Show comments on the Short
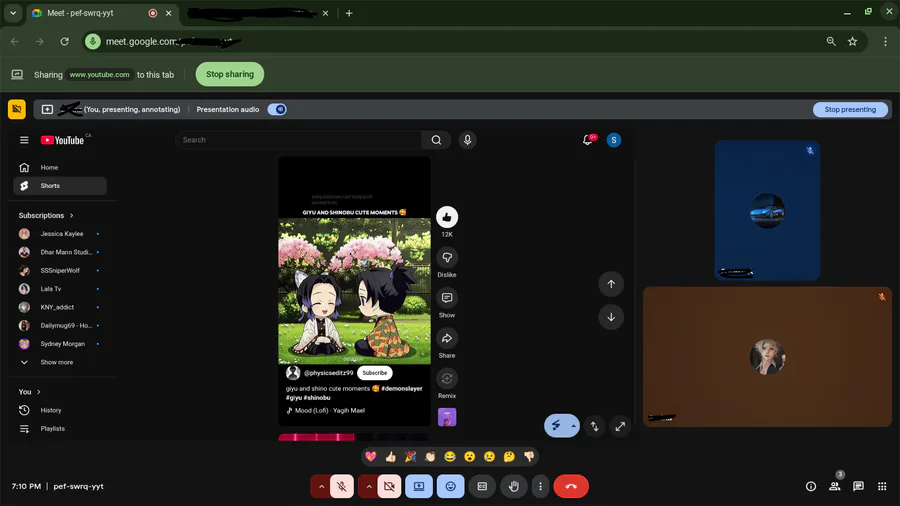 point(447,298)
